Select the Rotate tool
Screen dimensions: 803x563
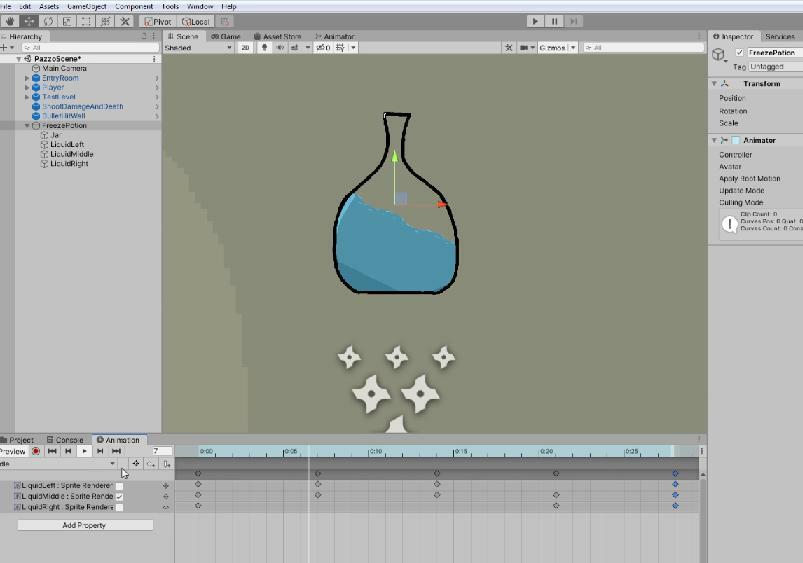(47, 21)
